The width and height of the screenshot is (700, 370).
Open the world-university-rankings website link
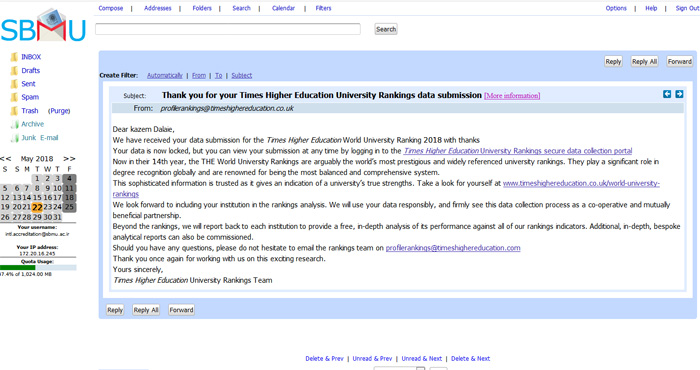[581, 183]
